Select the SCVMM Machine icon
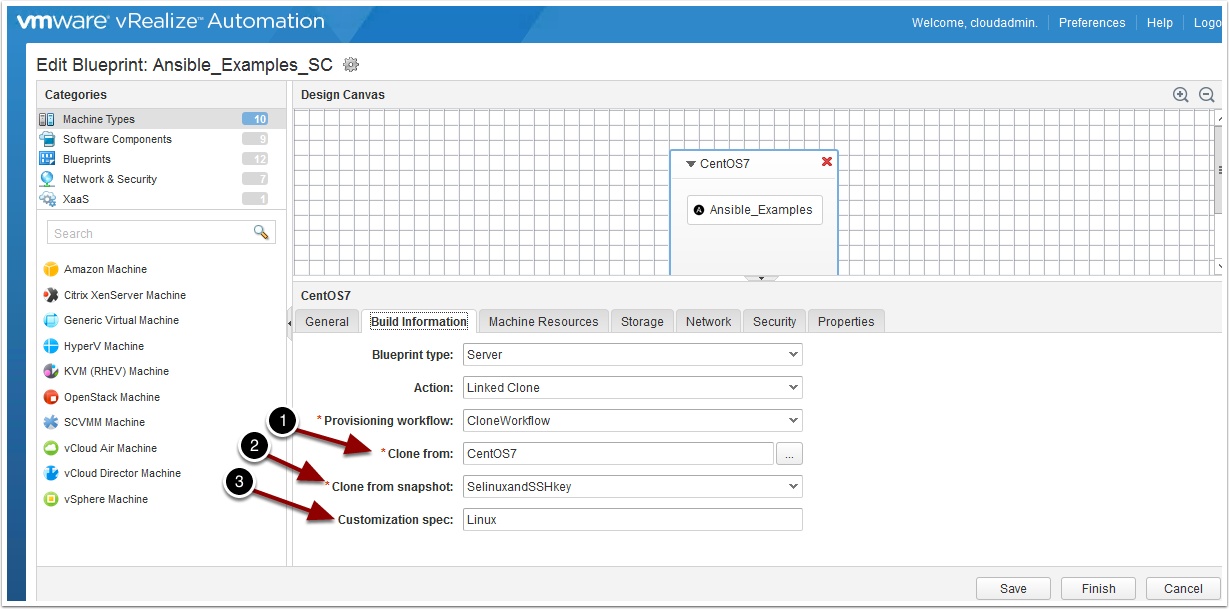The height and width of the screenshot is (609, 1229). tap(51, 422)
